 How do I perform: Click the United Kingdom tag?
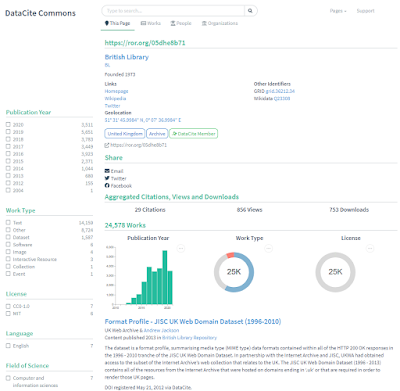tap(125, 134)
